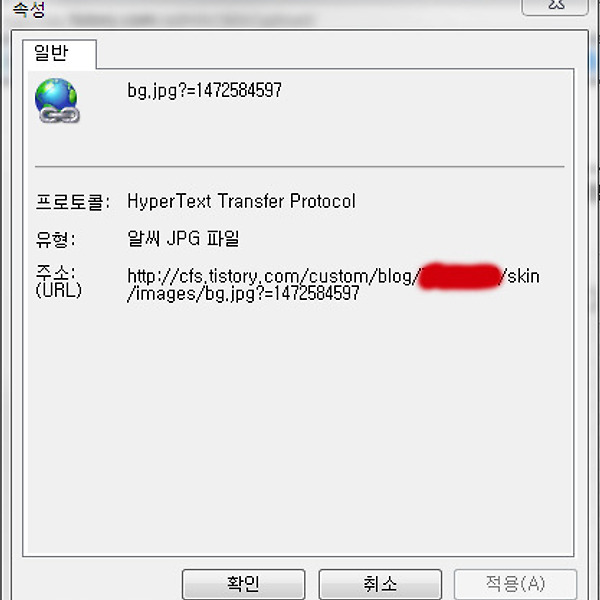The height and width of the screenshot is (600, 600).
Task: Click the globe internet shortcut icon
Action: point(57,100)
